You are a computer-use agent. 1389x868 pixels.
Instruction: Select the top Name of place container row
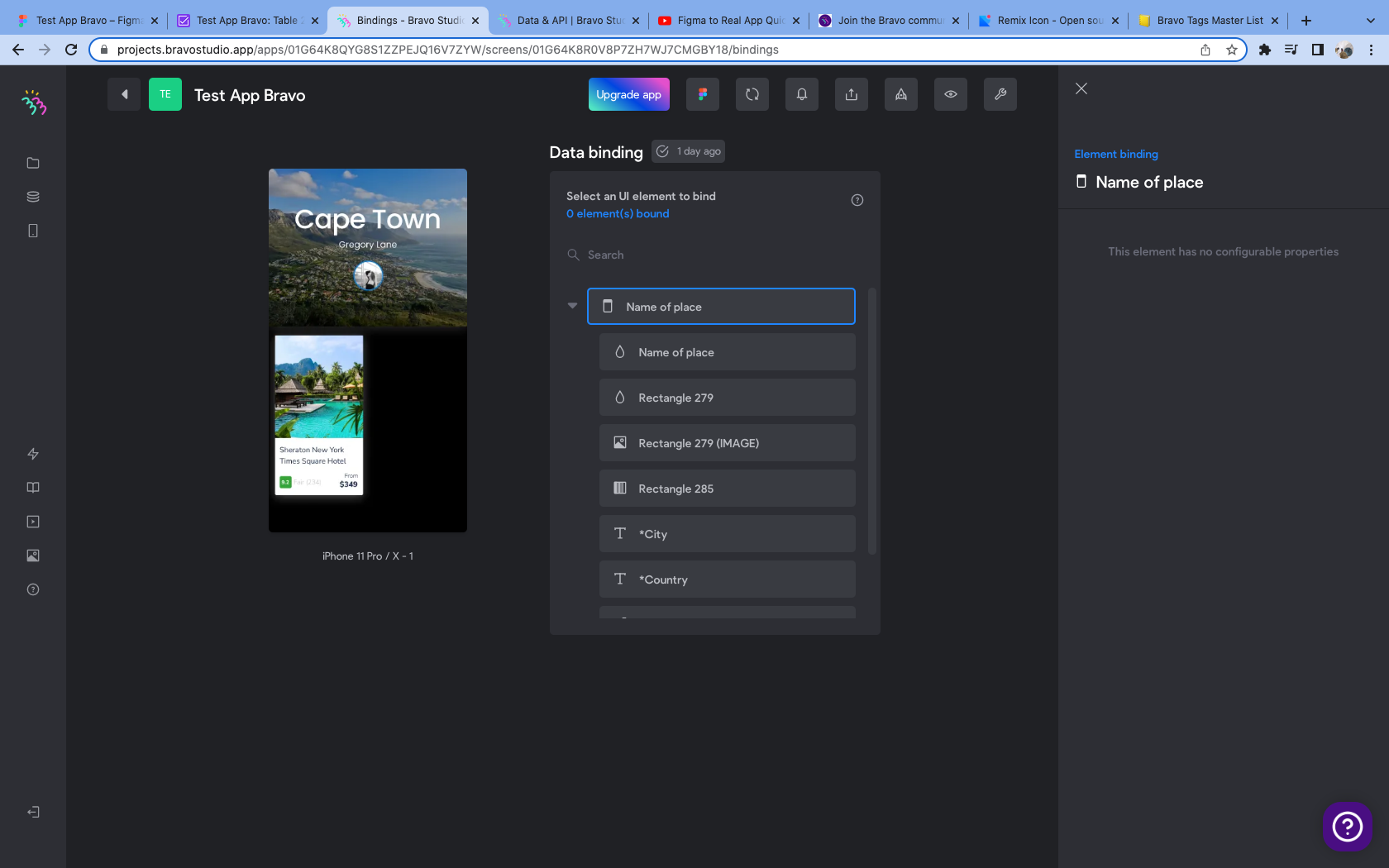tap(721, 306)
